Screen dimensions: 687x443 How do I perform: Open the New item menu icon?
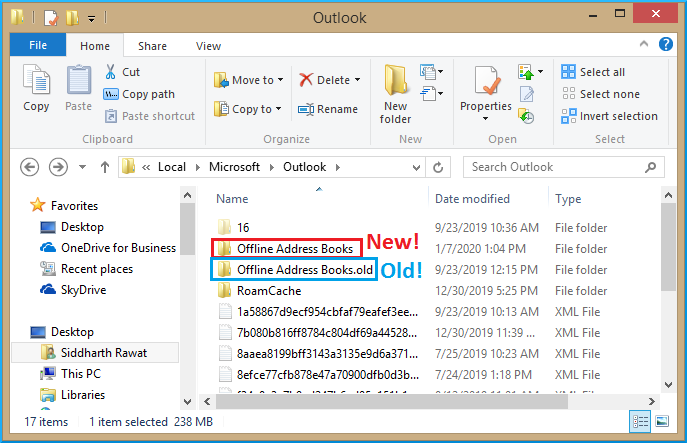432,72
